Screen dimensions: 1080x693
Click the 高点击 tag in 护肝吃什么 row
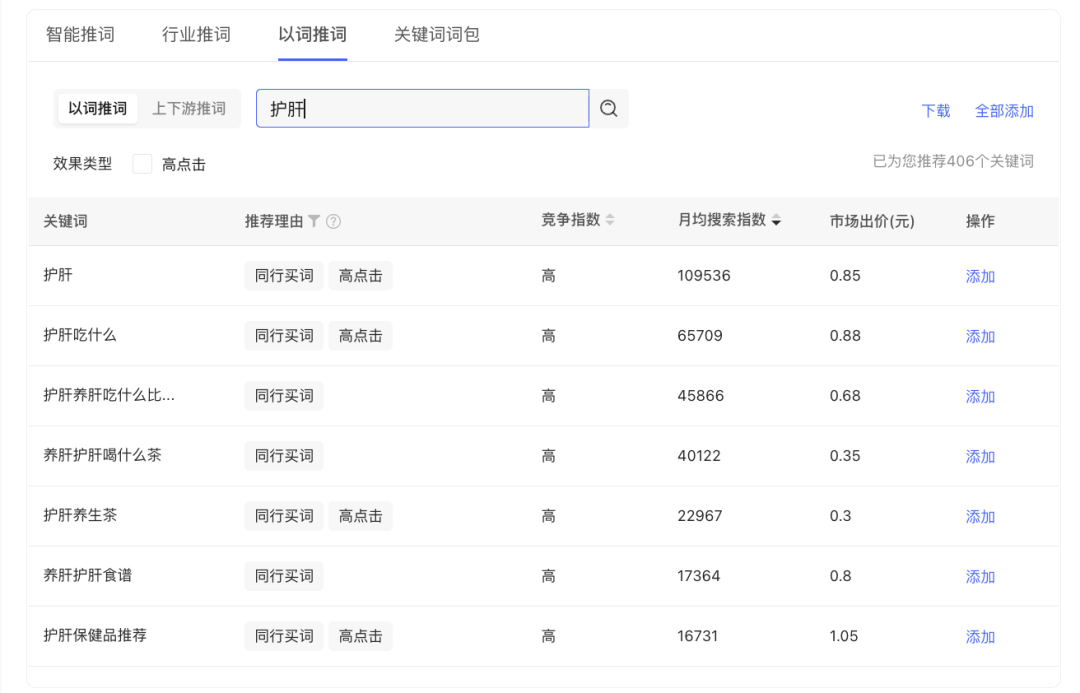click(x=360, y=335)
